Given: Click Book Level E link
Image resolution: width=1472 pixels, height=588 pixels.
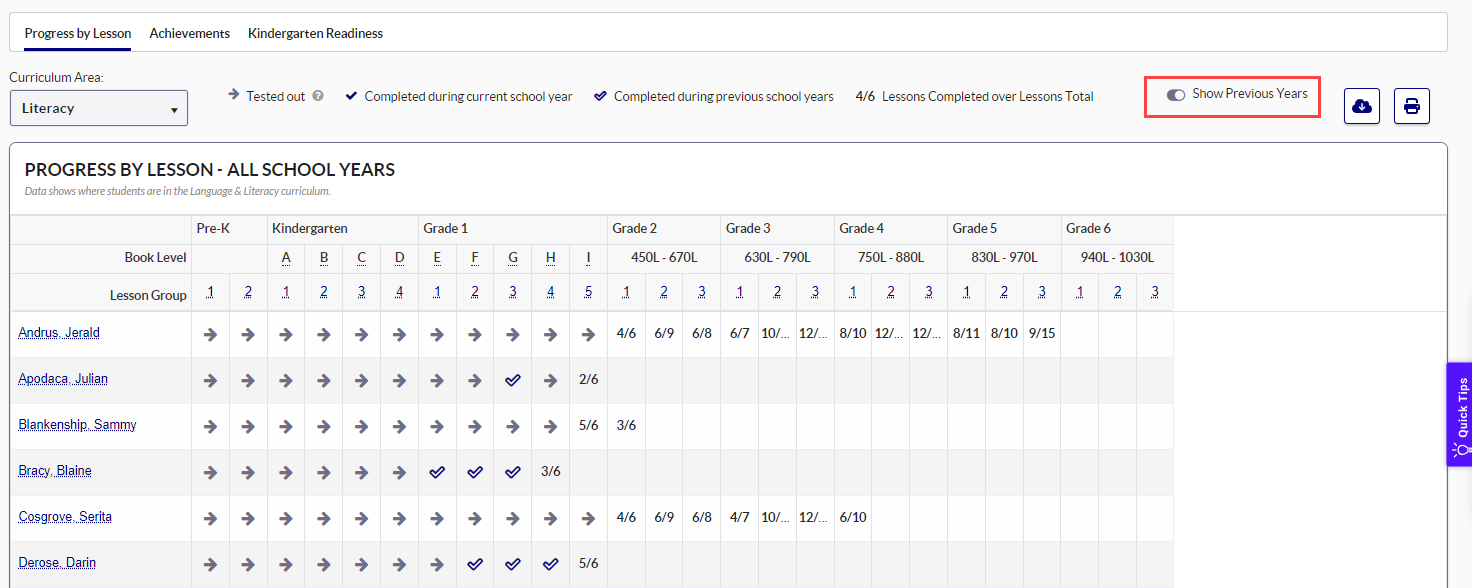Looking at the screenshot, I should point(437,258).
